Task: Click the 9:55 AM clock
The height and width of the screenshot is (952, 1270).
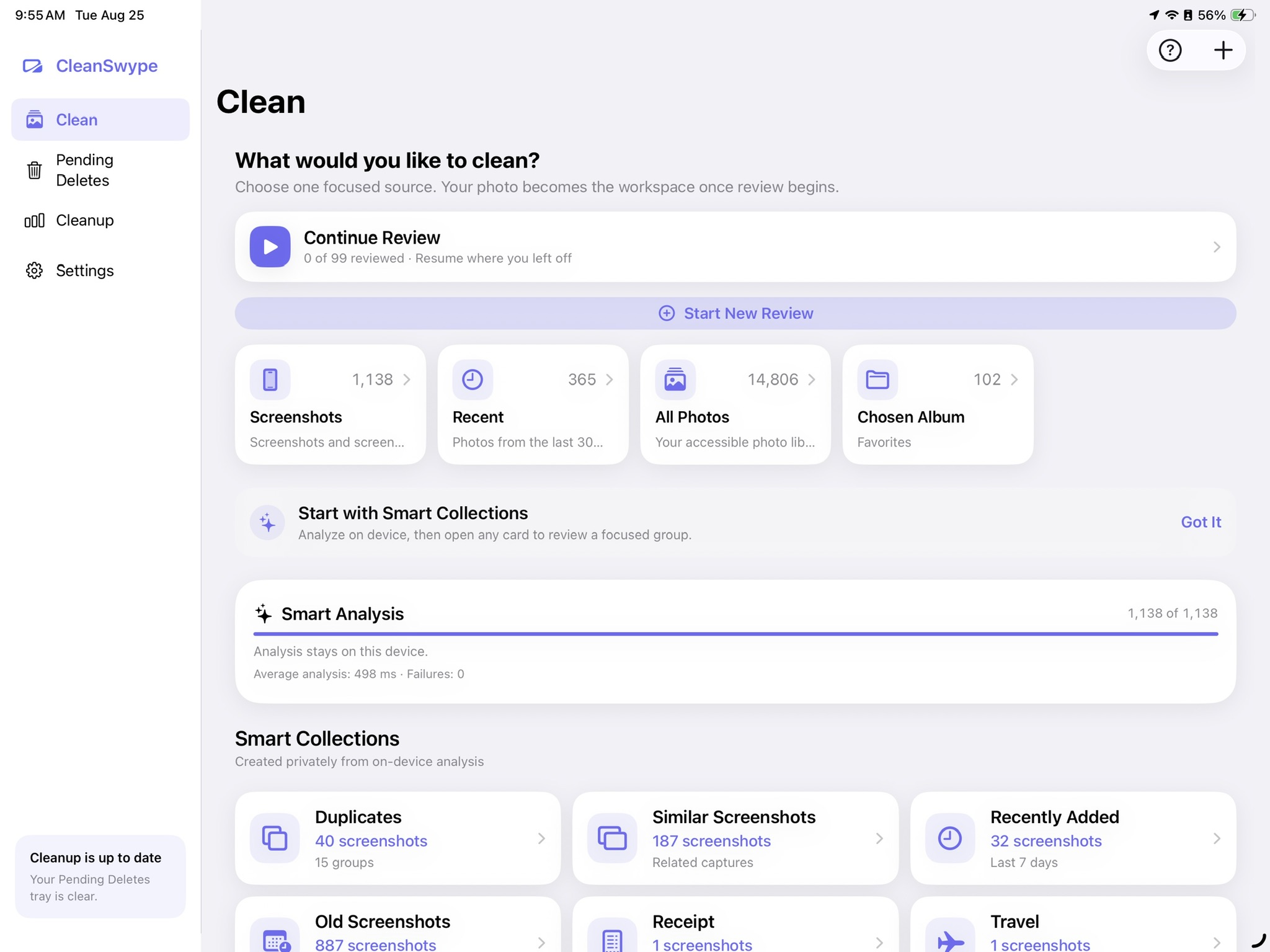Action: 40,15
